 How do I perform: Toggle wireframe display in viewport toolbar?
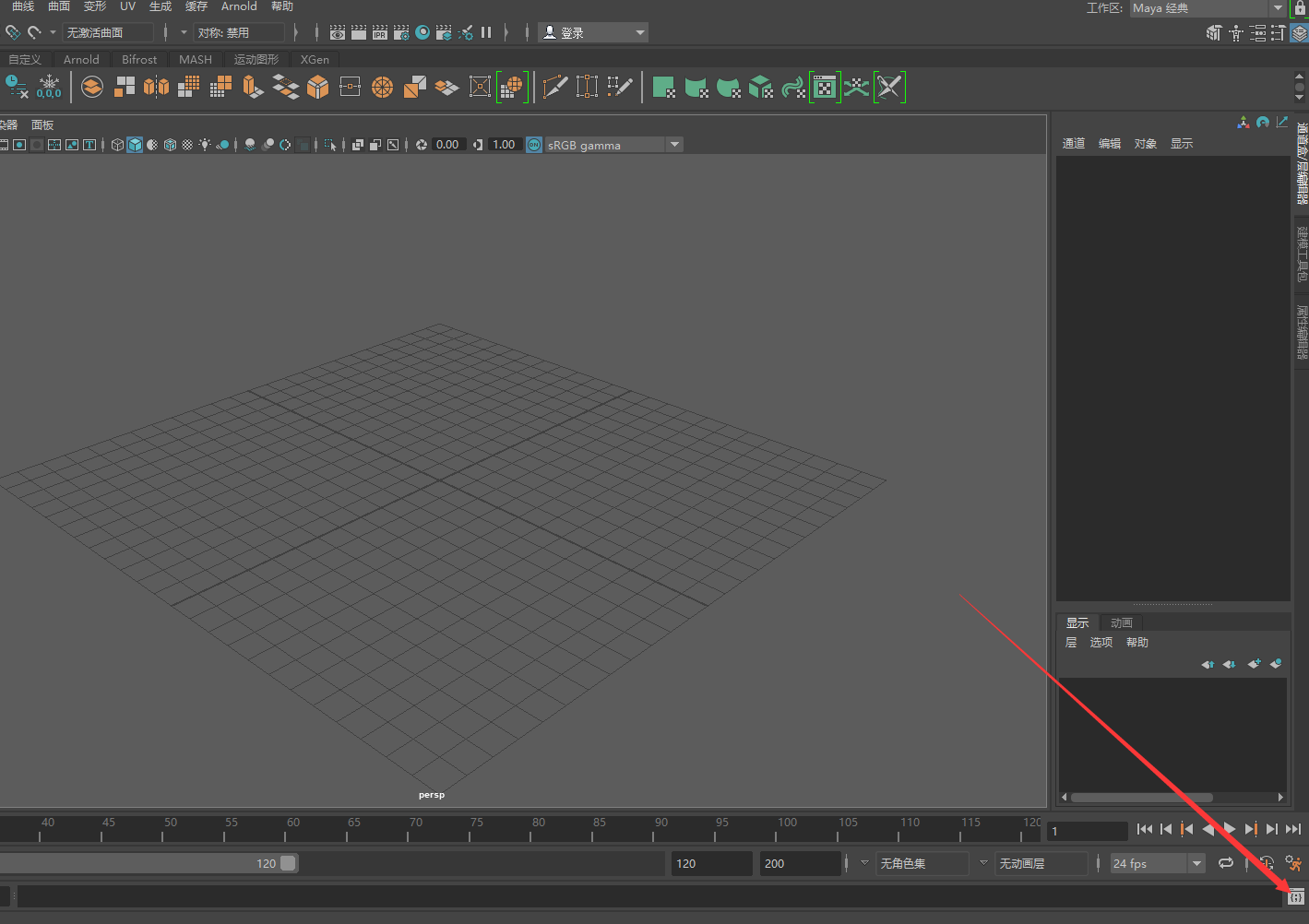click(x=117, y=145)
